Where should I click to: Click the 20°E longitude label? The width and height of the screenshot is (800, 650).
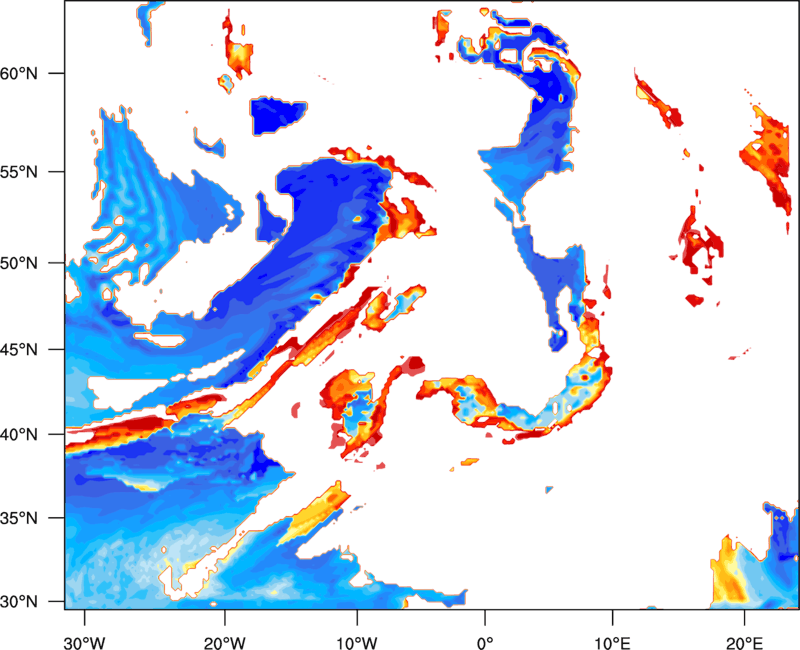tap(744, 643)
